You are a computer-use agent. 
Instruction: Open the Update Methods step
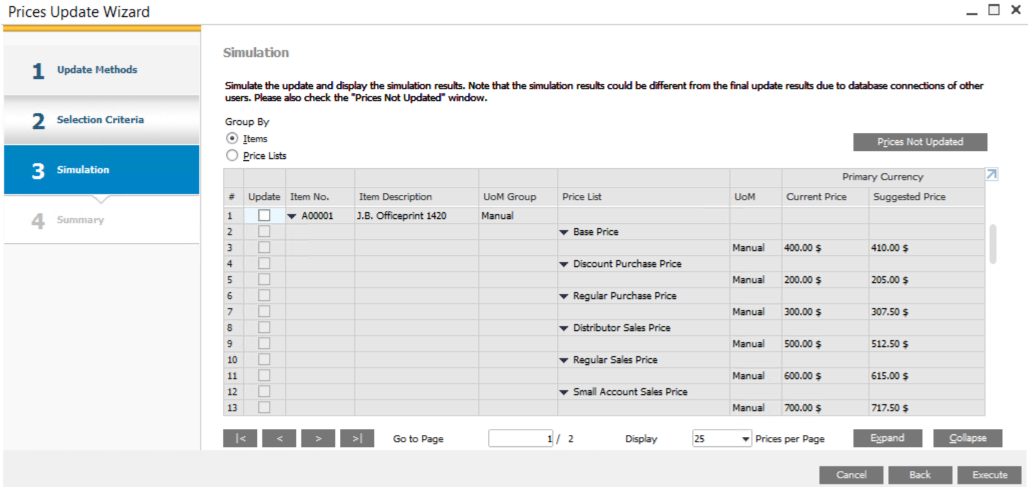point(97,70)
